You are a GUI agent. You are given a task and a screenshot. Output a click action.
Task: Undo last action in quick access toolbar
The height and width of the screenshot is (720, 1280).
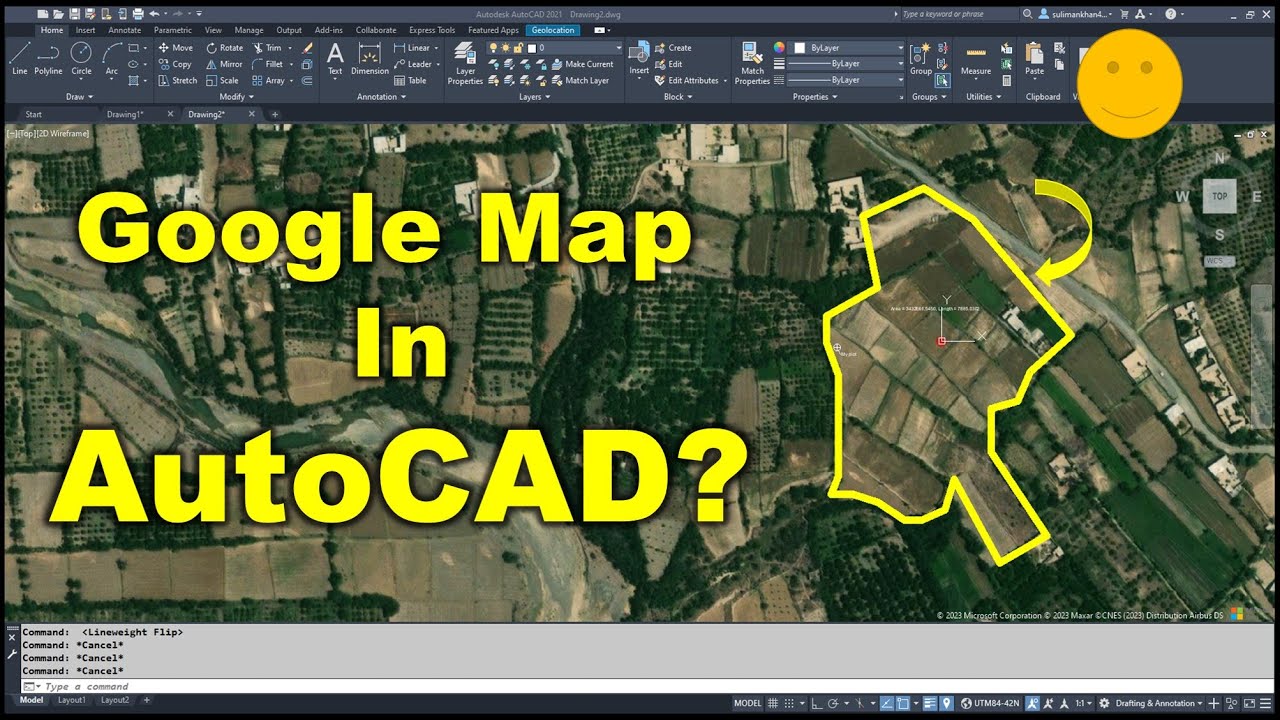pyautogui.click(x=154, y=14)
